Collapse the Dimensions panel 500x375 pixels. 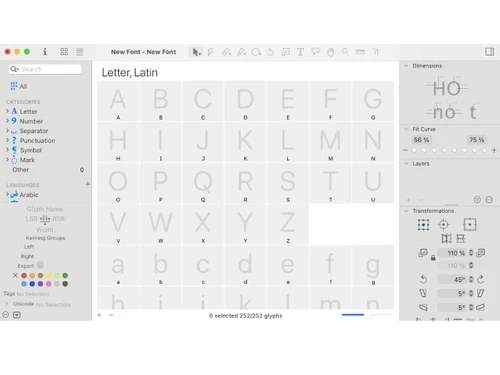click(x=406, y=66)
